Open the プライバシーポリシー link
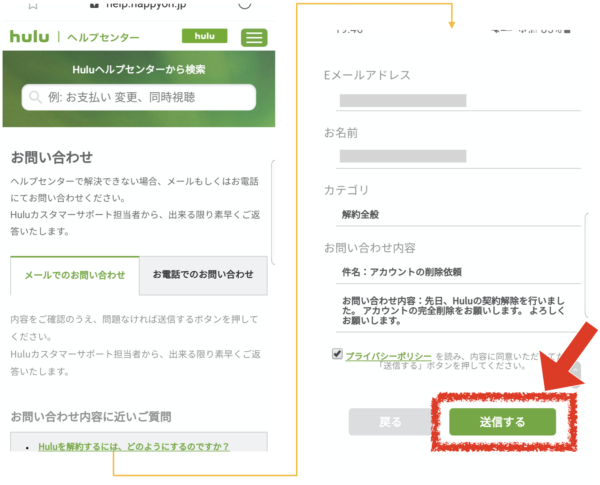 (x=388, y=356)
